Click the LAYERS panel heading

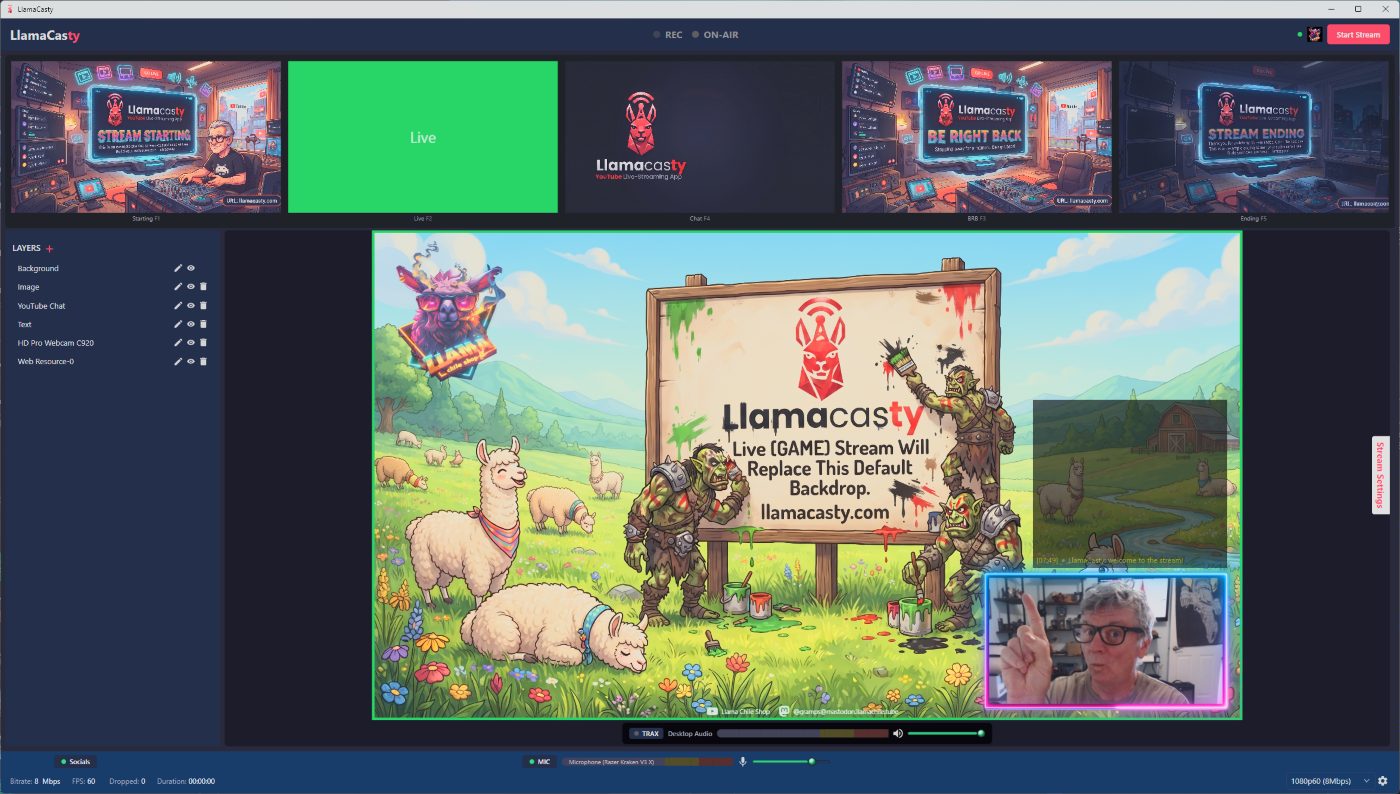[x=27, y=248]
